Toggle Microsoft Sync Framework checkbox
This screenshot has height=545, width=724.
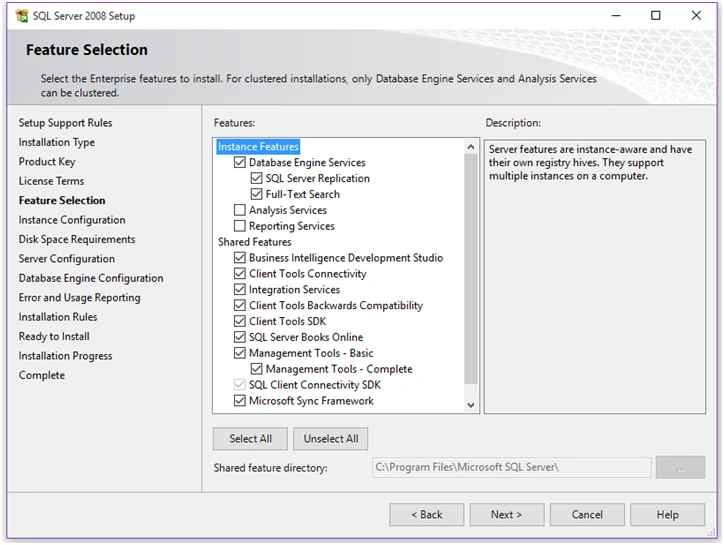pos(240,400)
